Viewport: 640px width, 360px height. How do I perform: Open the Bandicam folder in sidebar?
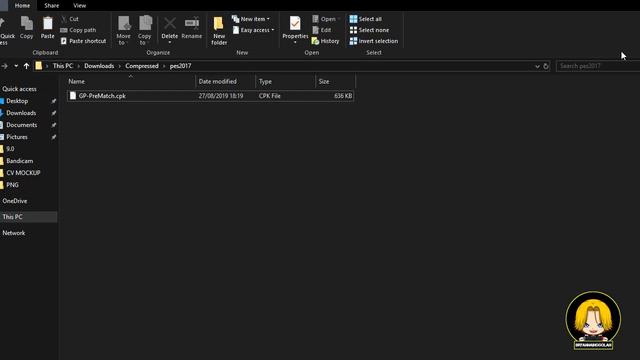20,161
